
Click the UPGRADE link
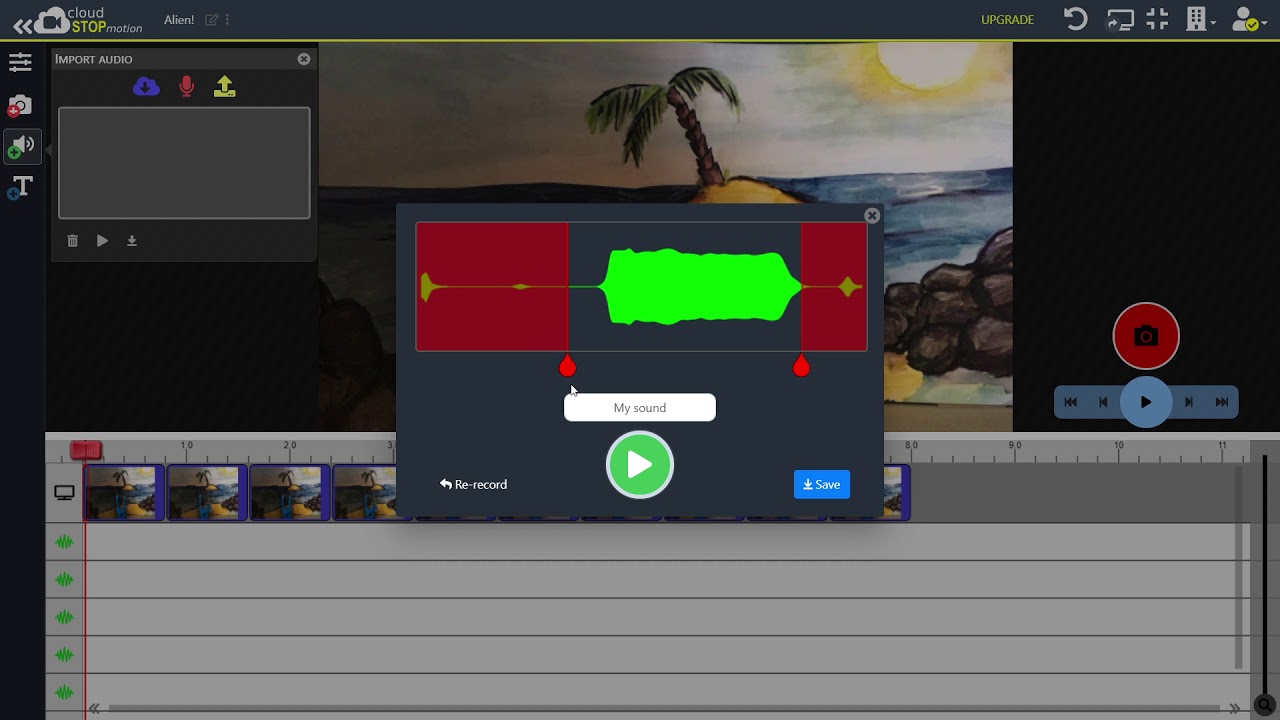pos(1007,20)
